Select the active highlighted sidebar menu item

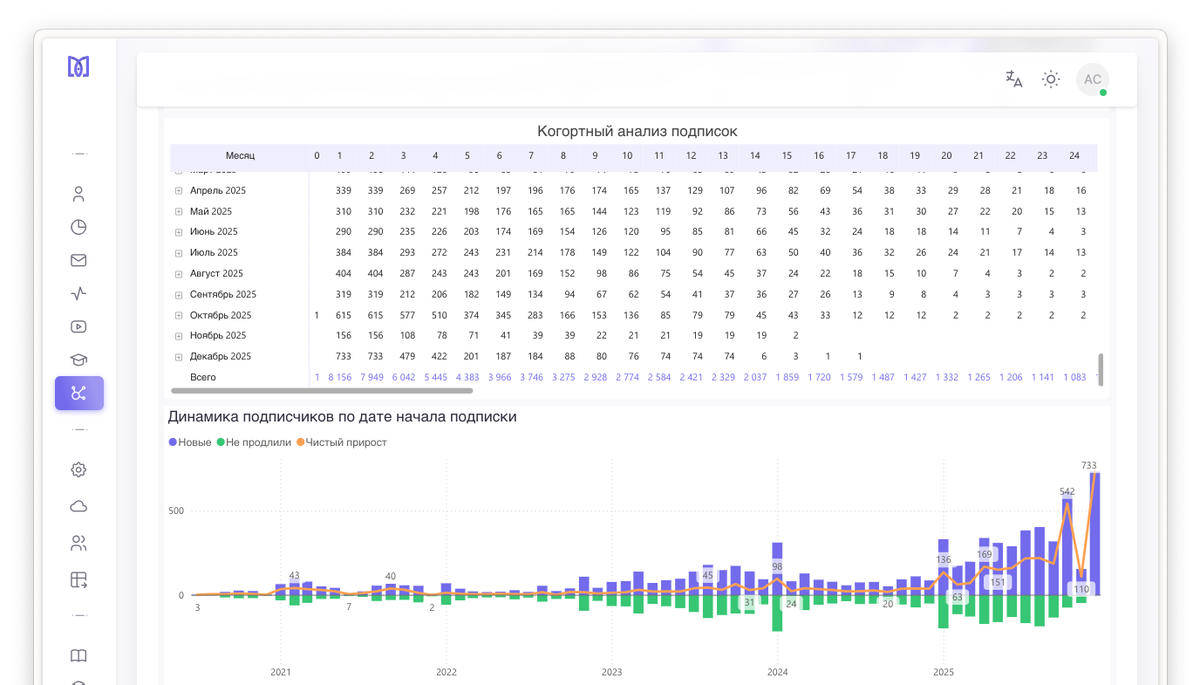(x=79, y=393)
